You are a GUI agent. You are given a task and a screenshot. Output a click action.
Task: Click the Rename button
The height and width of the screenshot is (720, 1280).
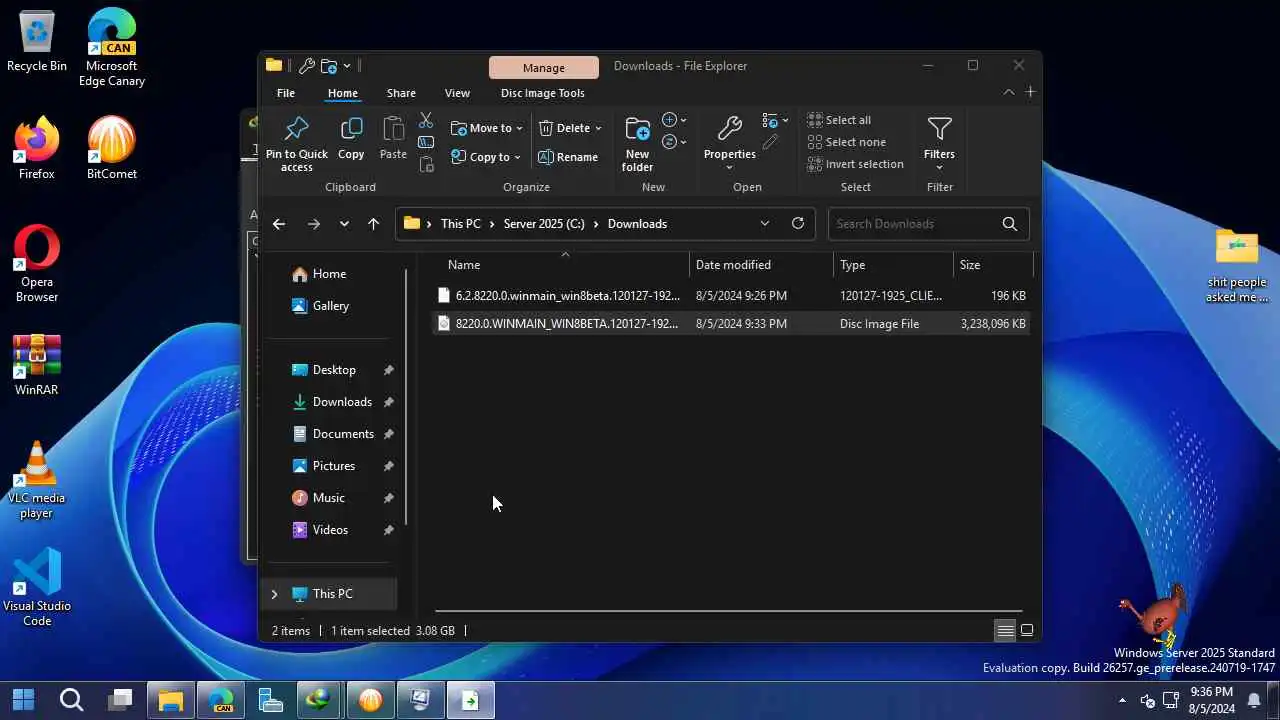[x=568, y=157]
